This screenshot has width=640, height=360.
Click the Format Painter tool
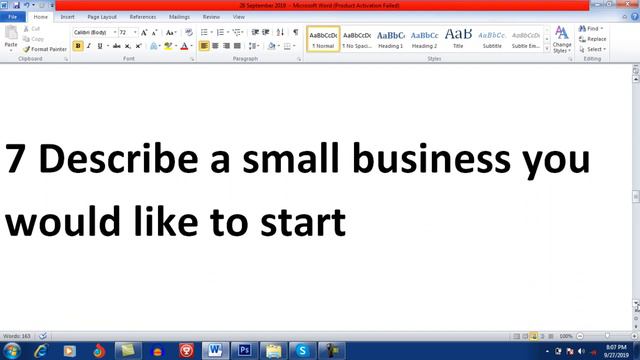45,49
